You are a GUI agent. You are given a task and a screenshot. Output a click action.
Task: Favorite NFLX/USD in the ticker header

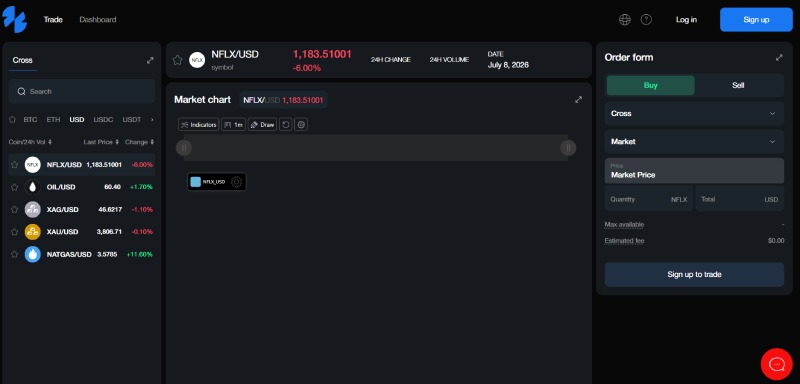tap(177, 60)
